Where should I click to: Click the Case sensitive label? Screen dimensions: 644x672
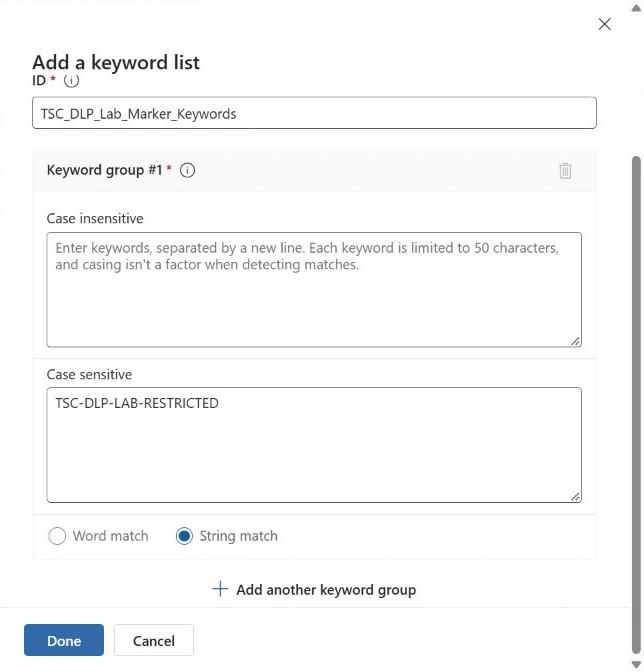point(89,375)
